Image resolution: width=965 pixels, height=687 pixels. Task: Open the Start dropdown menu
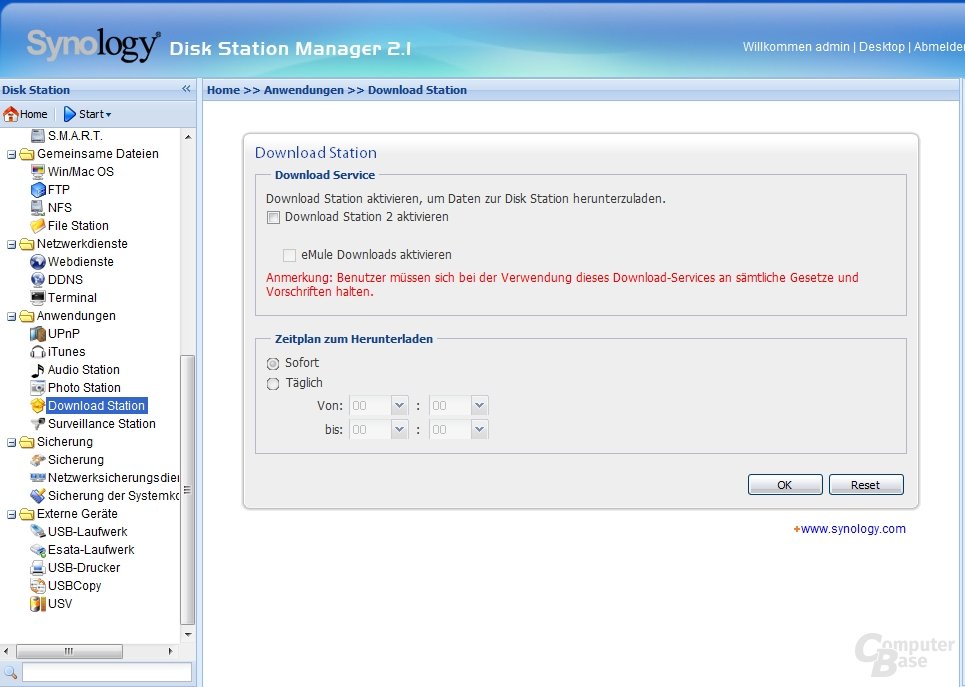pos(88,114)
